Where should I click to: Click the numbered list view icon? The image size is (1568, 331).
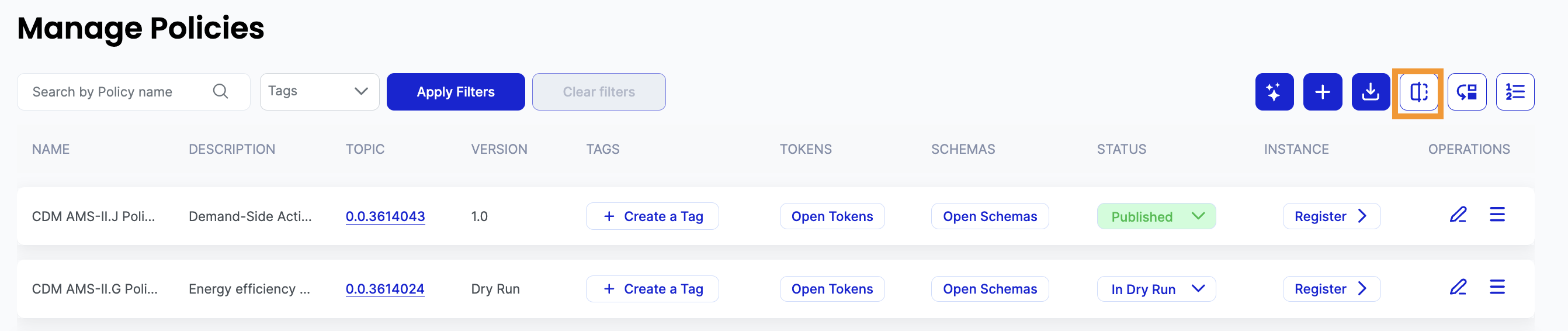point(1514,92)
